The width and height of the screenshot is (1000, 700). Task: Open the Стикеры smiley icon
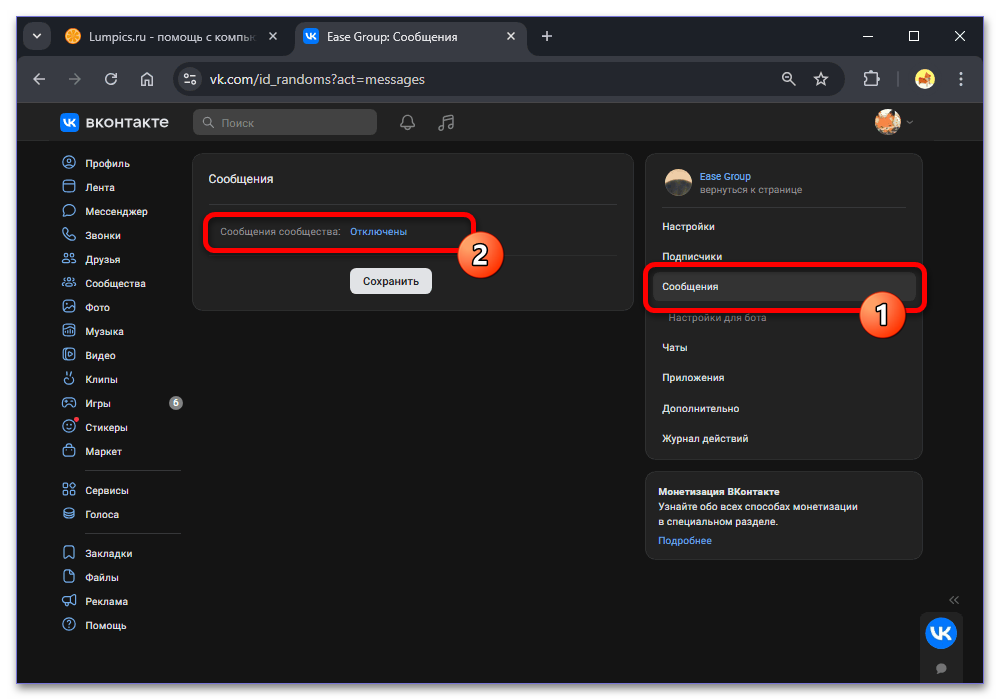[69, 426]
